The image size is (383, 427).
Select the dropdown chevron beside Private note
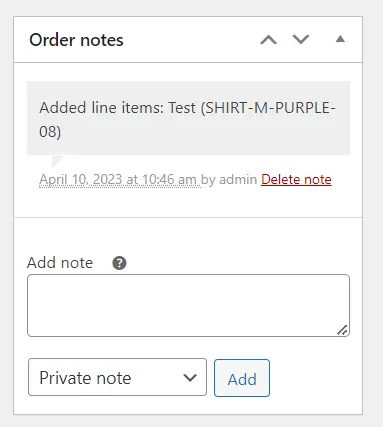[190, 378]
